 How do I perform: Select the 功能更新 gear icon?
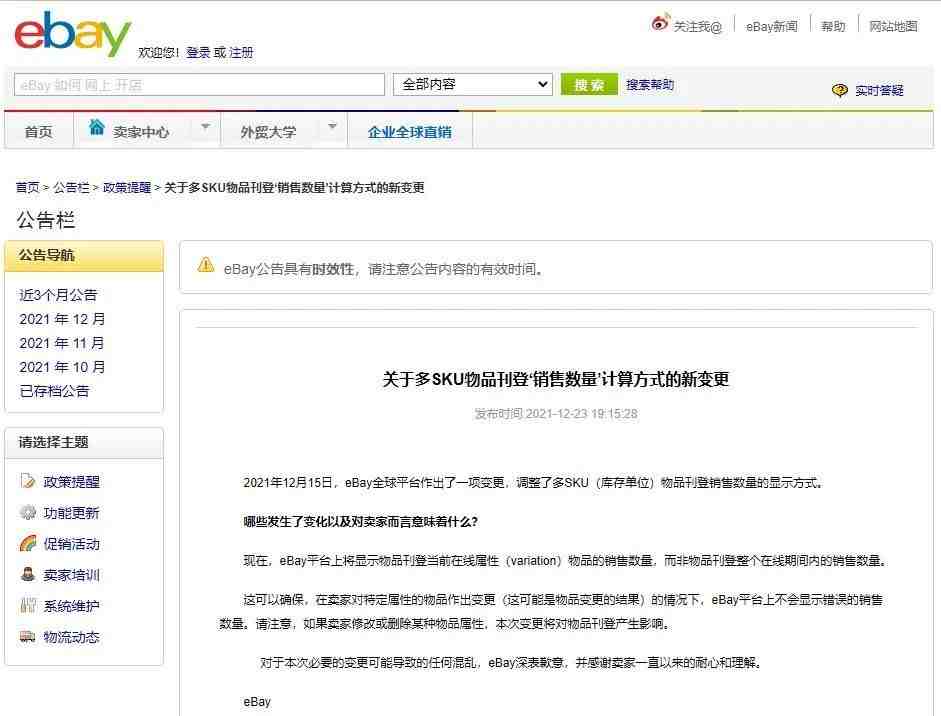pyautogui.click(x=28, y=512)
